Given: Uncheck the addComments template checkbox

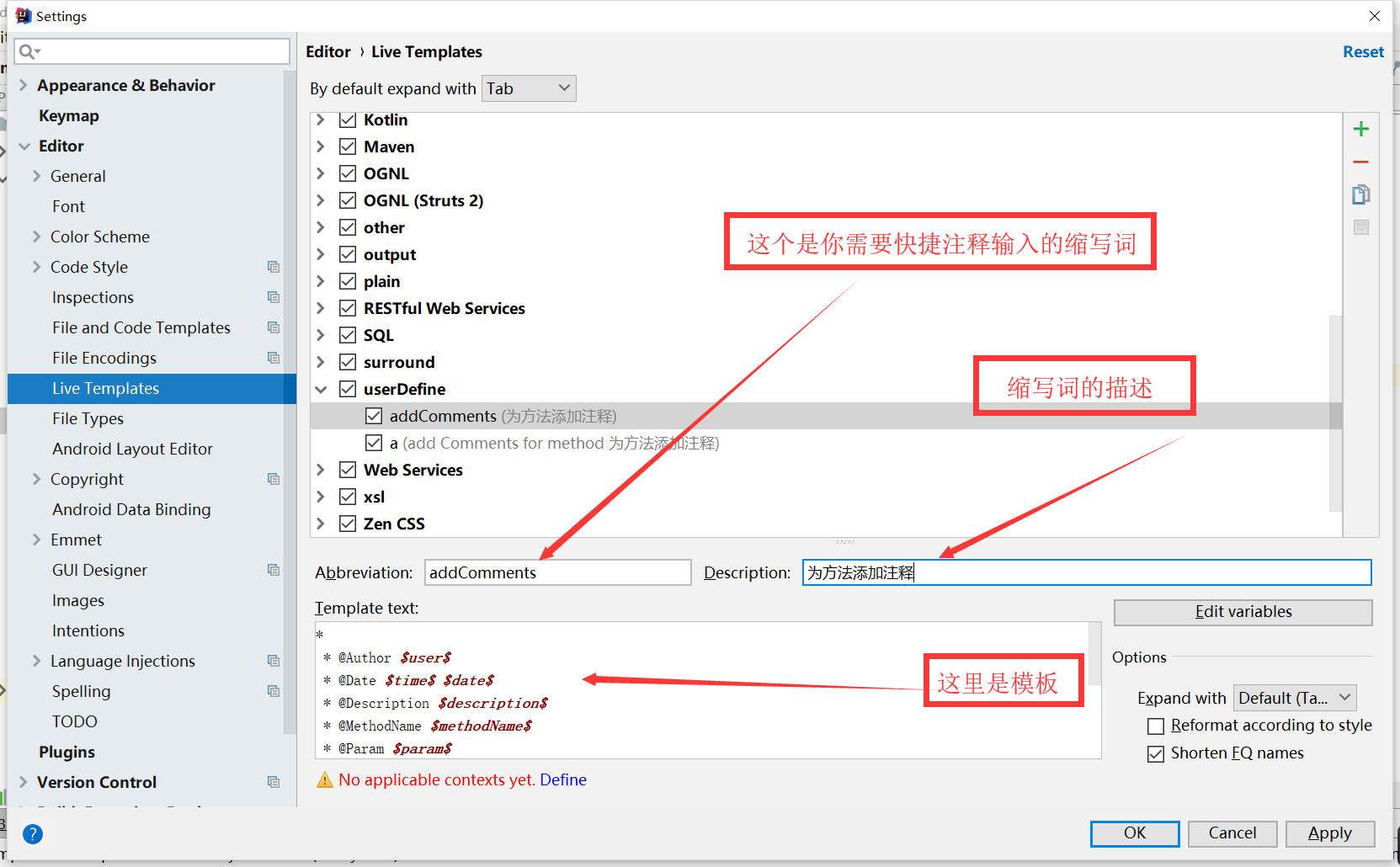Looking at the screenshot, I should [374, 416].
